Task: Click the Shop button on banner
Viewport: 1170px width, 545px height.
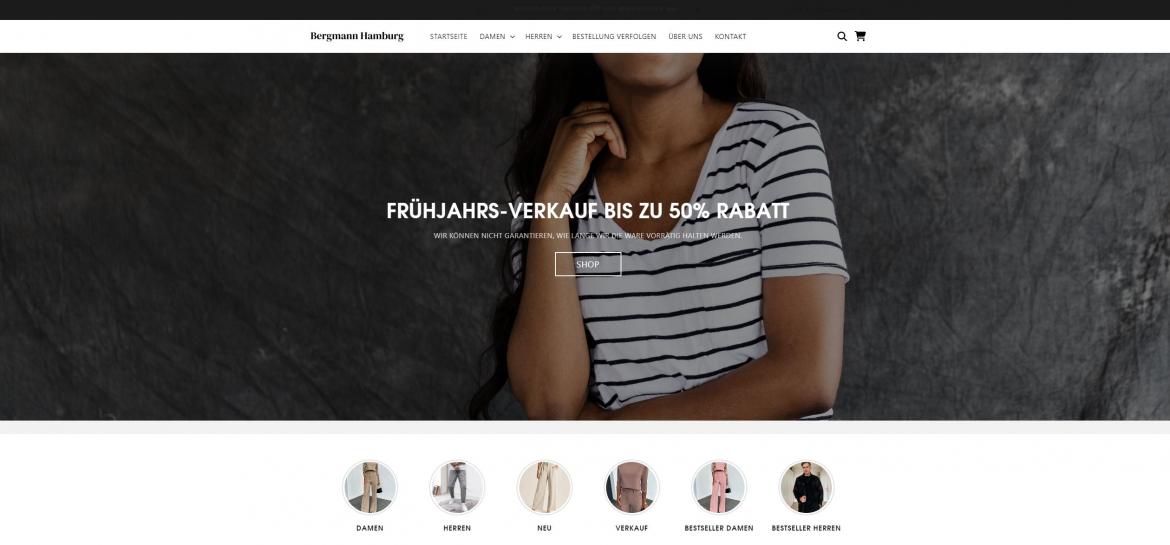Action: 588,264
